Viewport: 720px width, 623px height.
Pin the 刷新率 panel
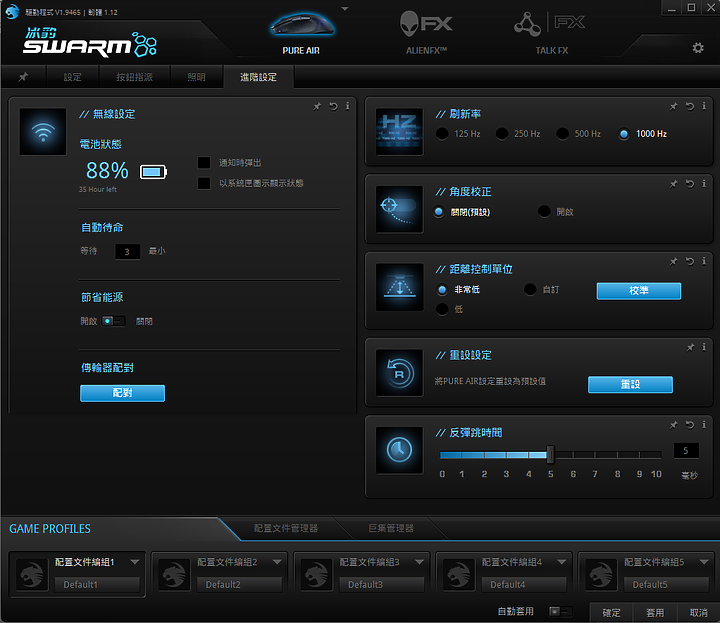tap(674, 107)
